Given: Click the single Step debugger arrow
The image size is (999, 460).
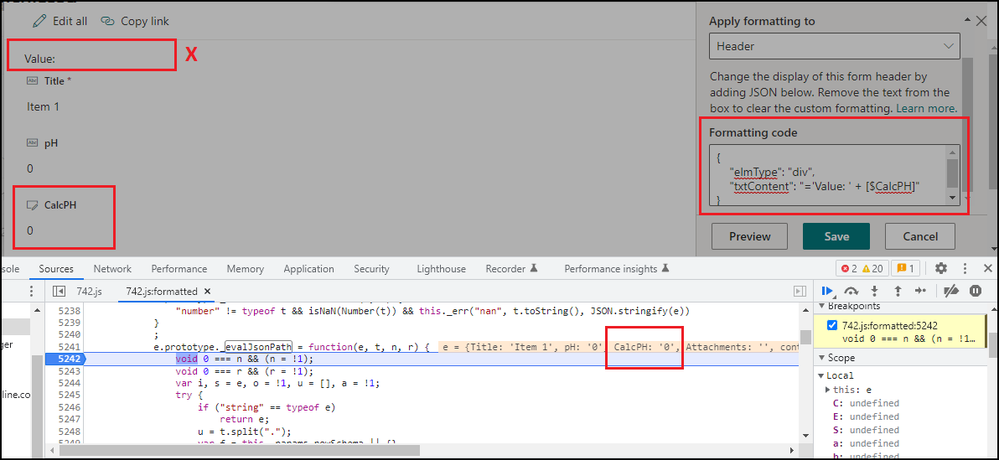Looking at the screenshot, I should click(x=921, y=291).
